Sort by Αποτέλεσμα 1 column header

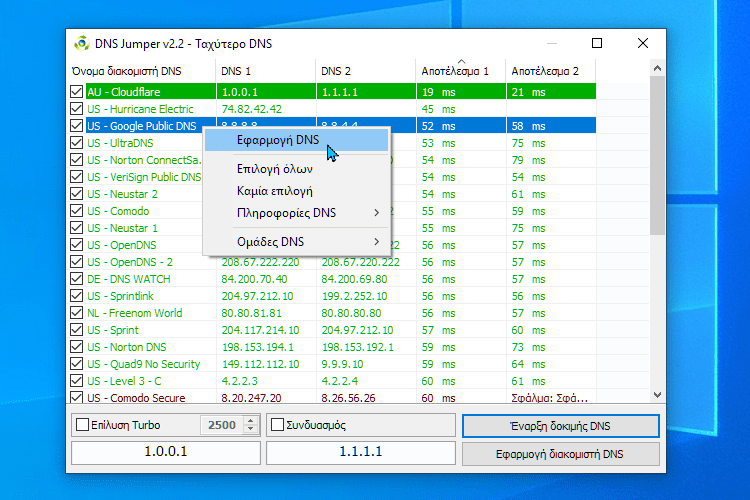coord(461,71)
